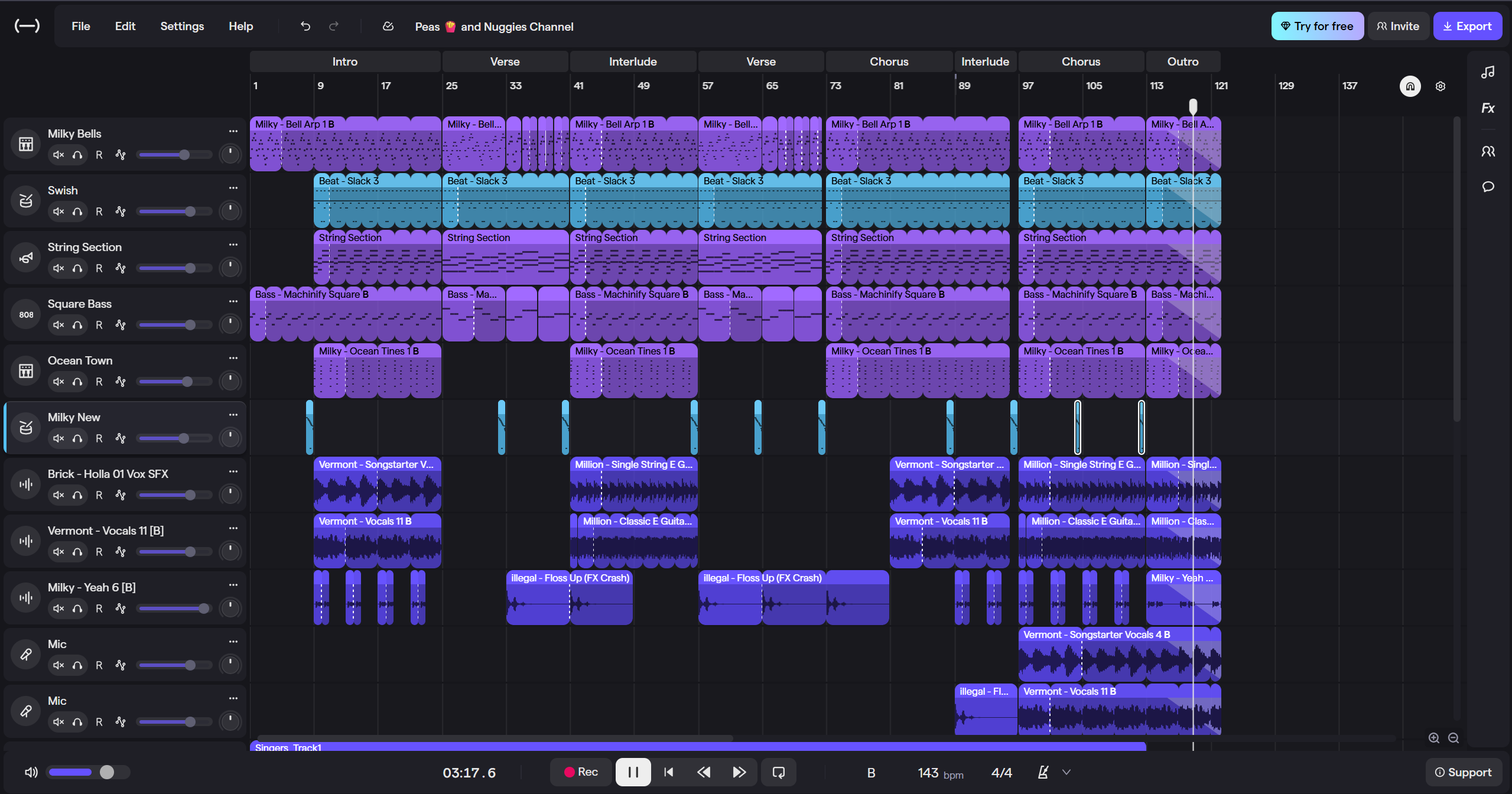Zoom in the timeline
This screenshot has height=794, width=1512.
point(1434,738)
